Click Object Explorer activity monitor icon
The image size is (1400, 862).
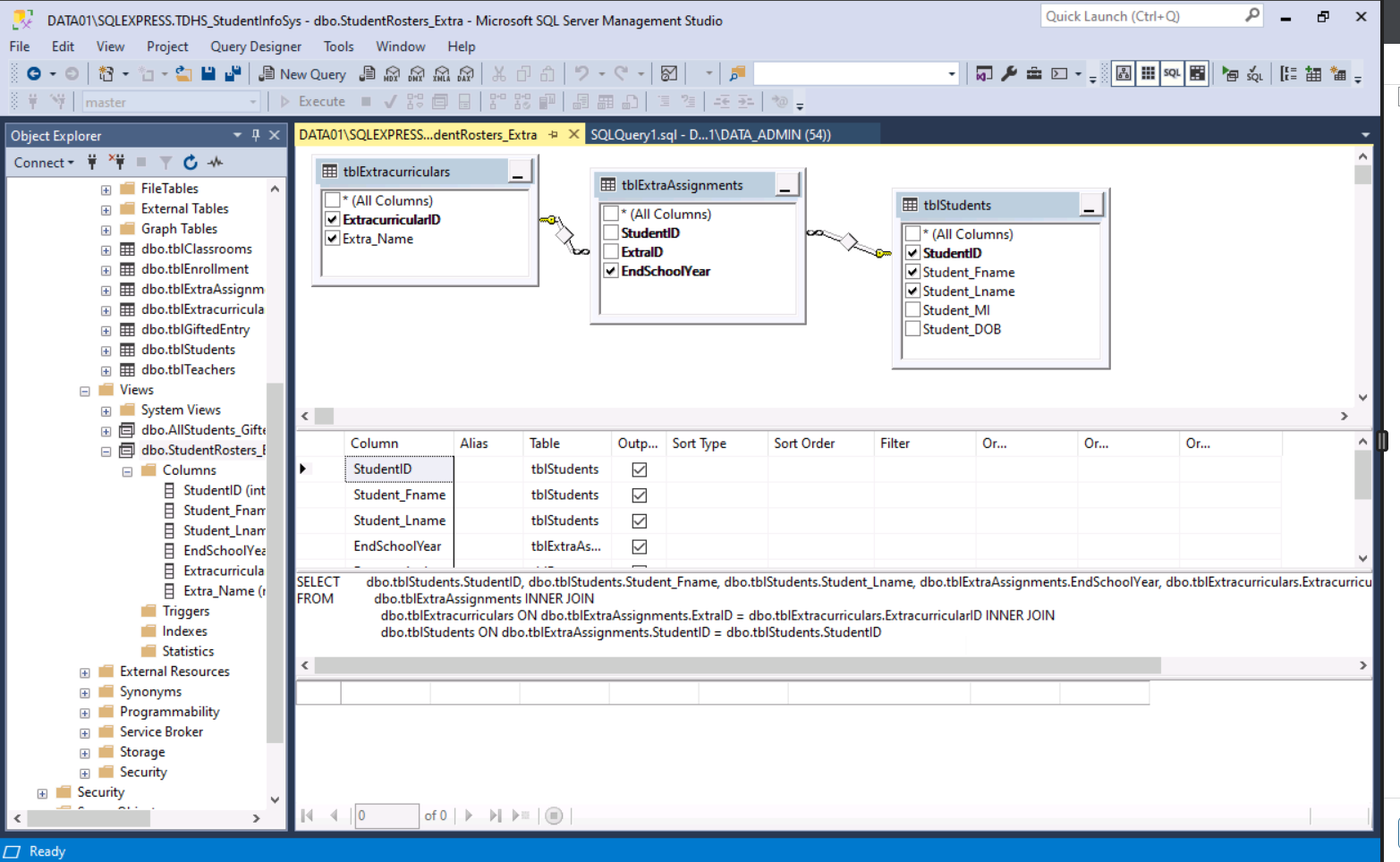click(x=216, y=162)
